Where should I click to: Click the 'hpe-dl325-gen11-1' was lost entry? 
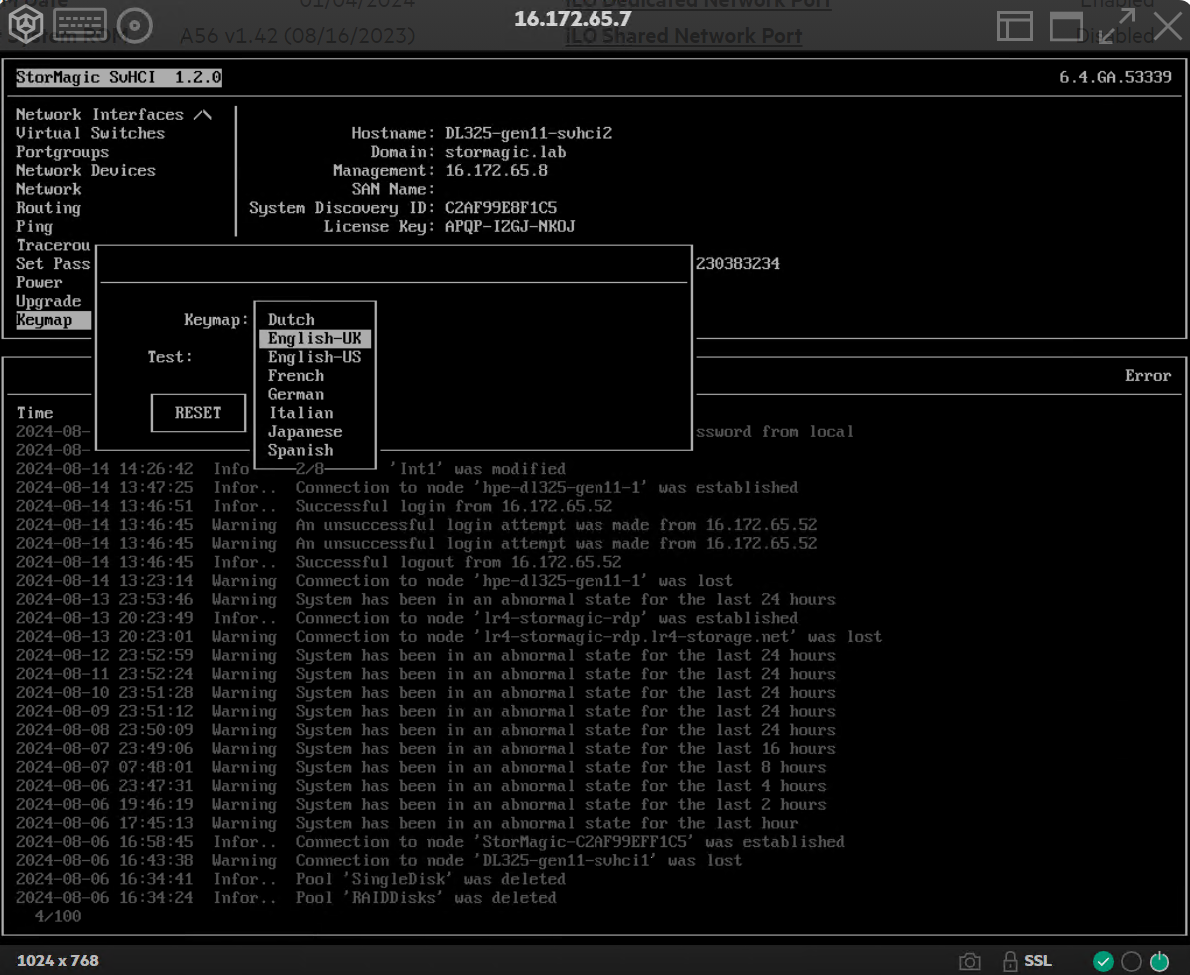tap(514, 581)
